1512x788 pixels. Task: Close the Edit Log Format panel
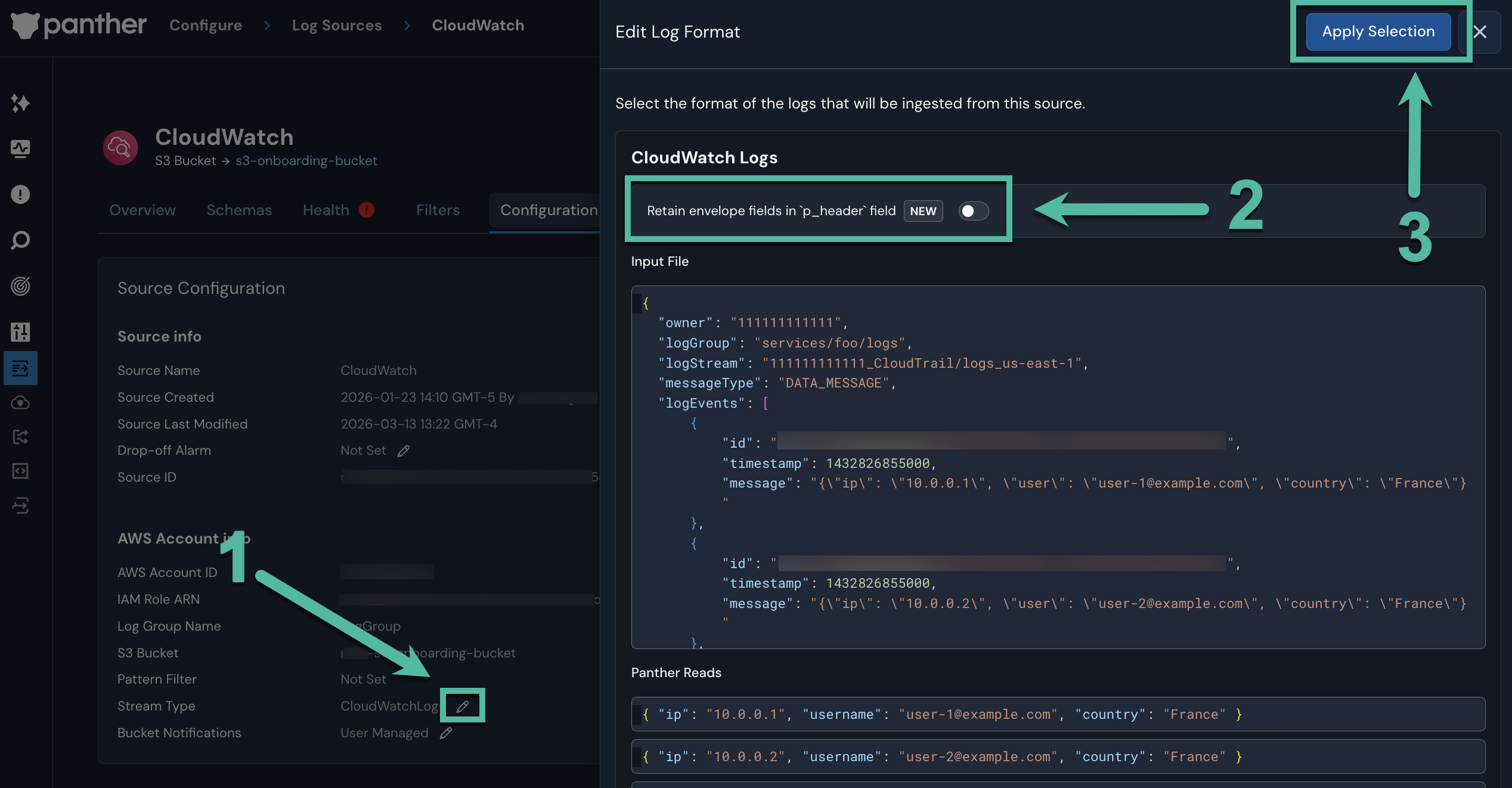point(1480,32)
